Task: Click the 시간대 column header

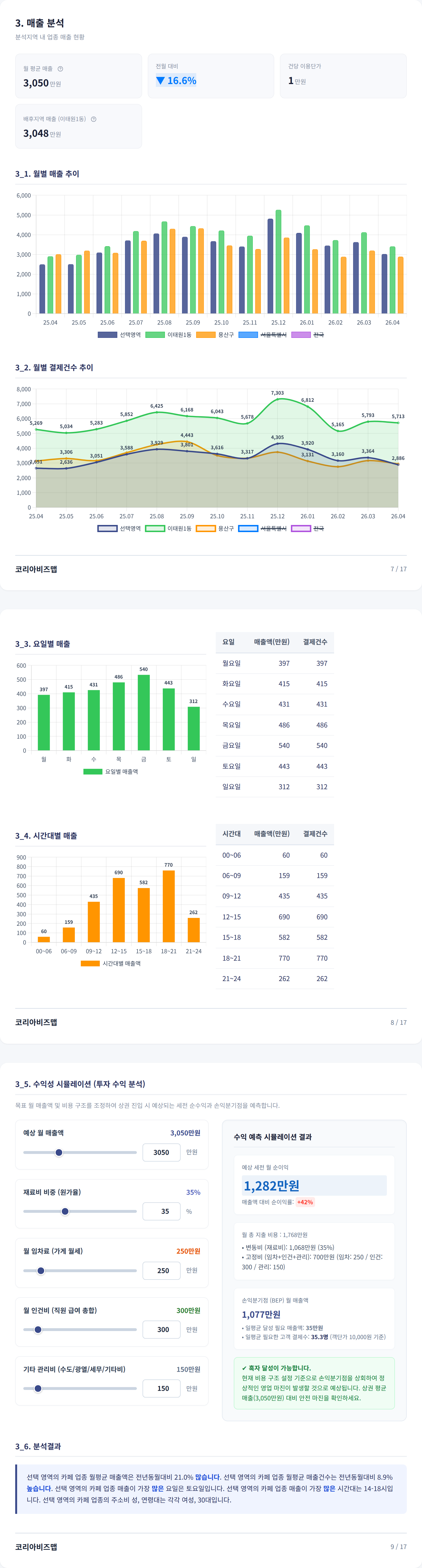Action: 231,834
